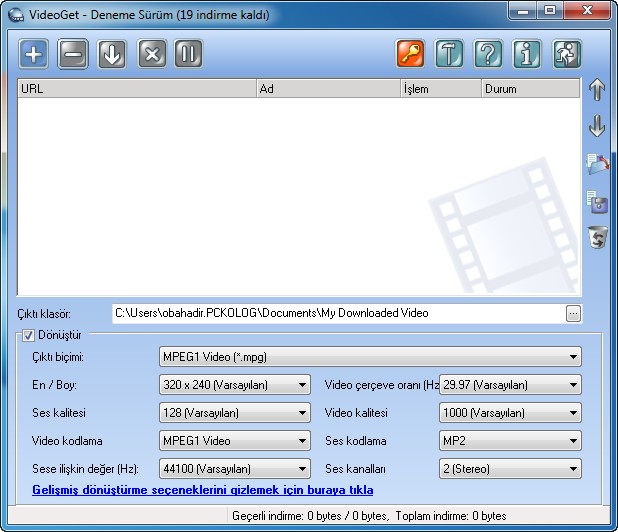This screenshot has height=532, width=618.
Task: Click the Add video (plus) button
Action: pyautogui.click(x=34, y=54)
